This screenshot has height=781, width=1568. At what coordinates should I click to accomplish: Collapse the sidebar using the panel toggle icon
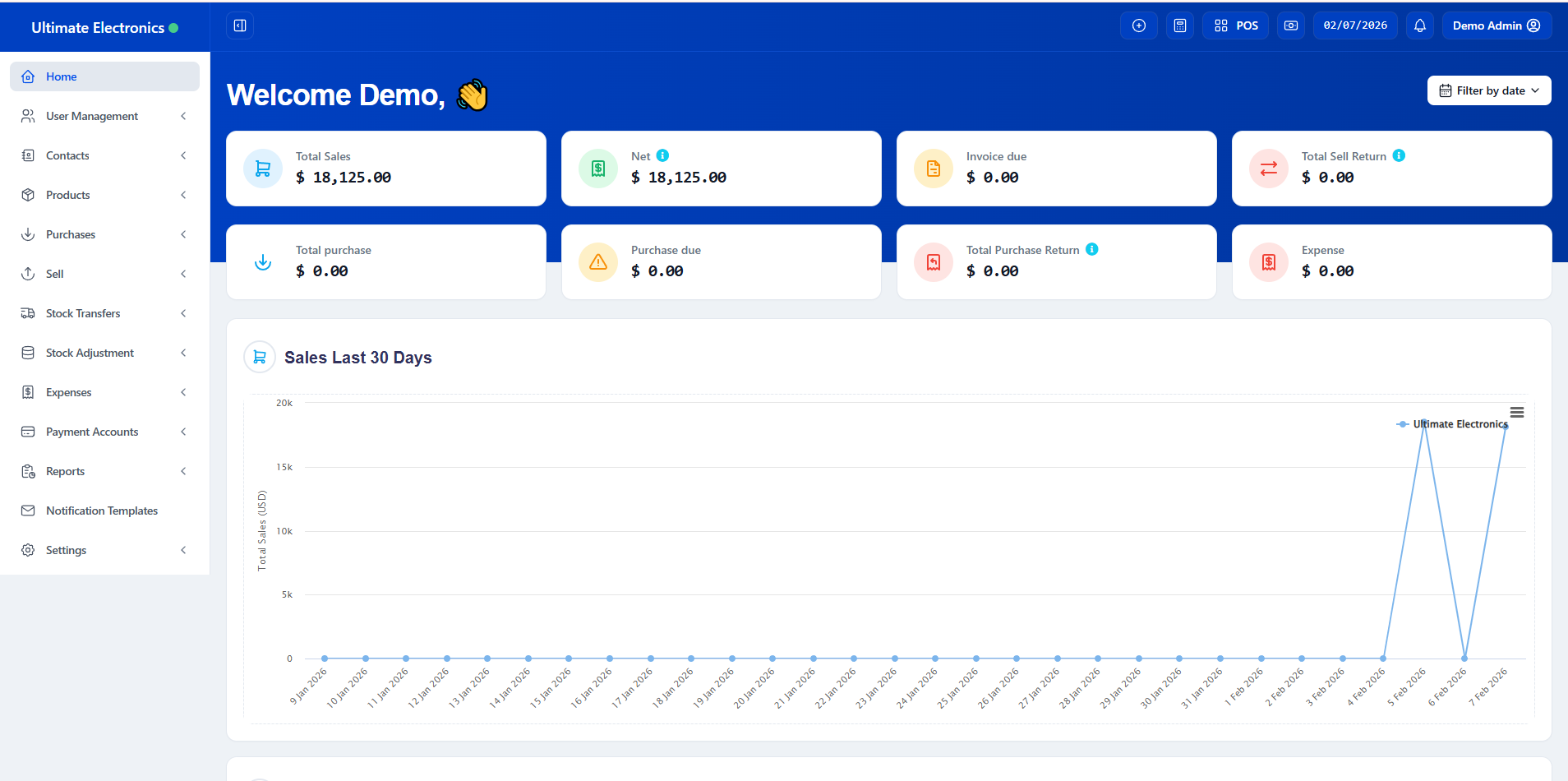pyautogui.click(x=239, y=25)
